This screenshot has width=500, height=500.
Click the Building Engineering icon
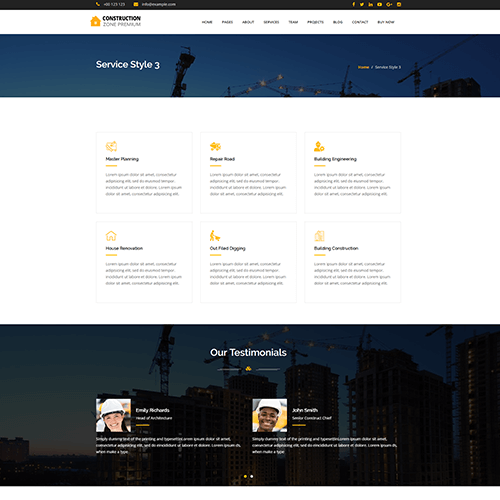click(x=319, y=146)
